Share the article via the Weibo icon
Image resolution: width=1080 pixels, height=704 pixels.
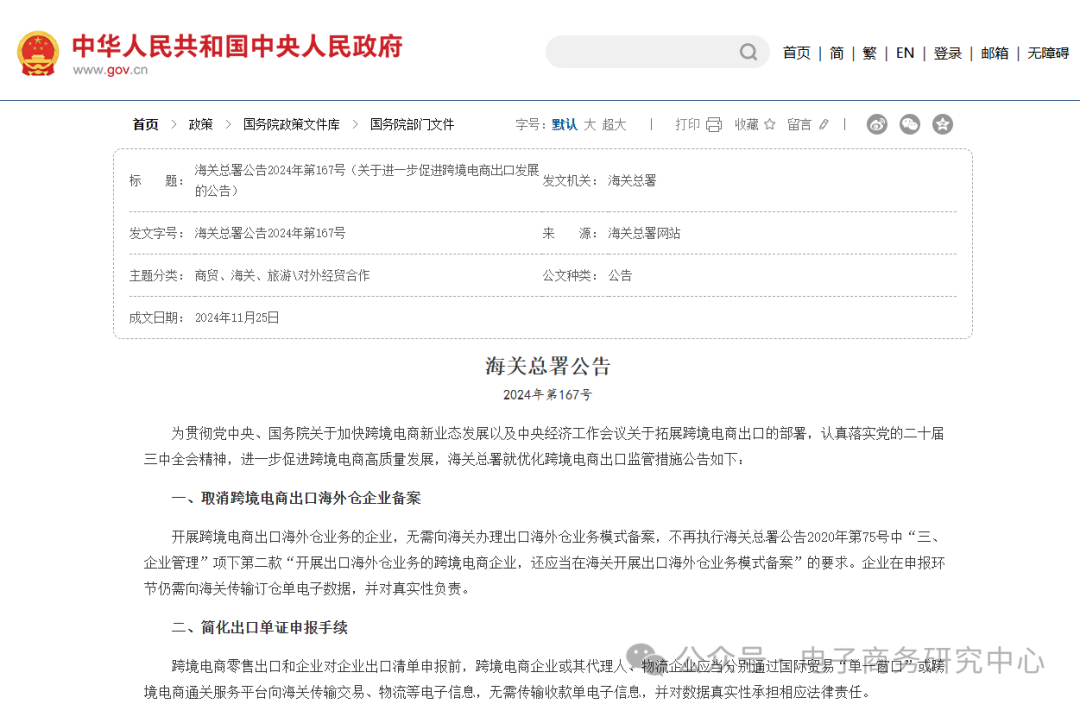(877, 124)
